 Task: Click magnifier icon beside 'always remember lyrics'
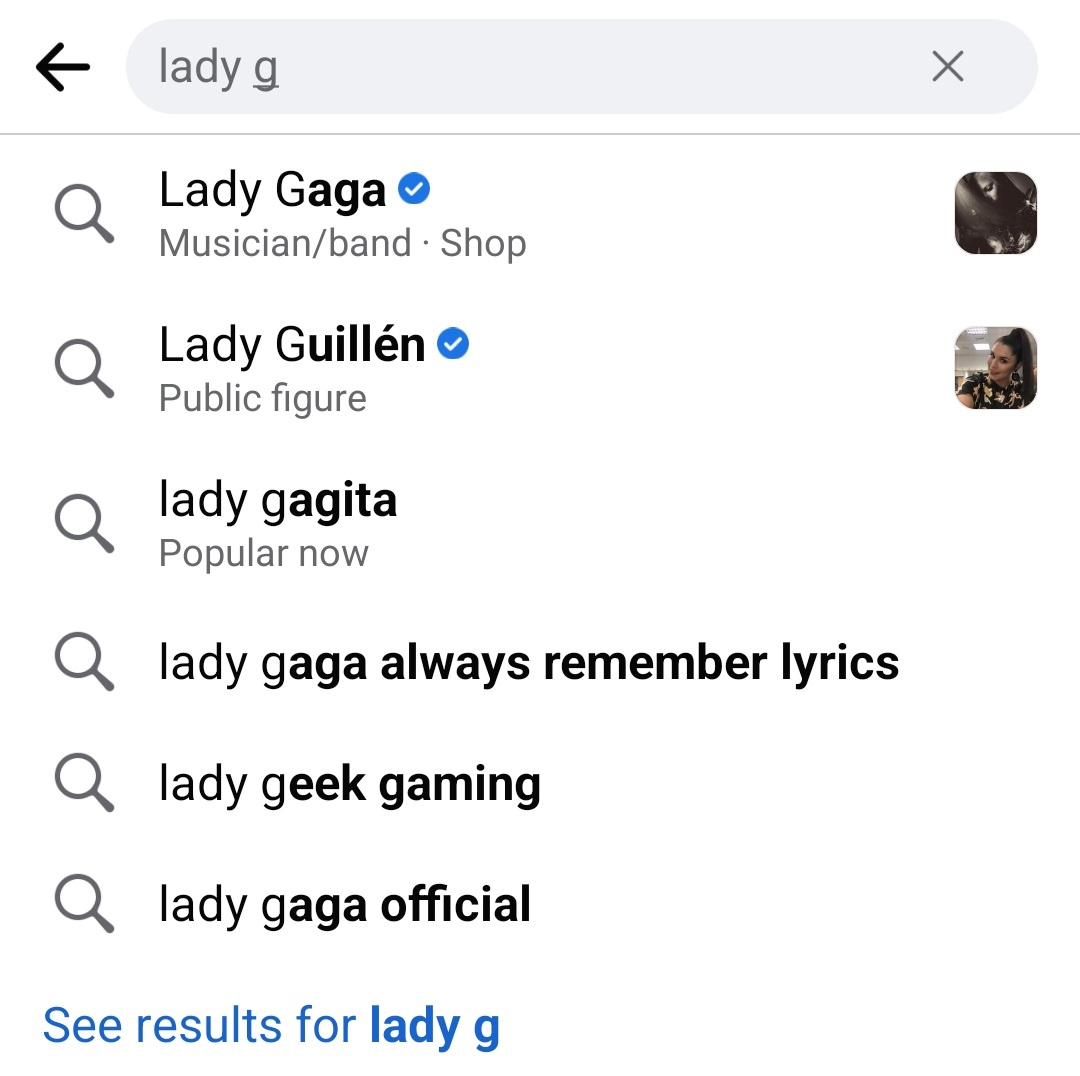84,662
